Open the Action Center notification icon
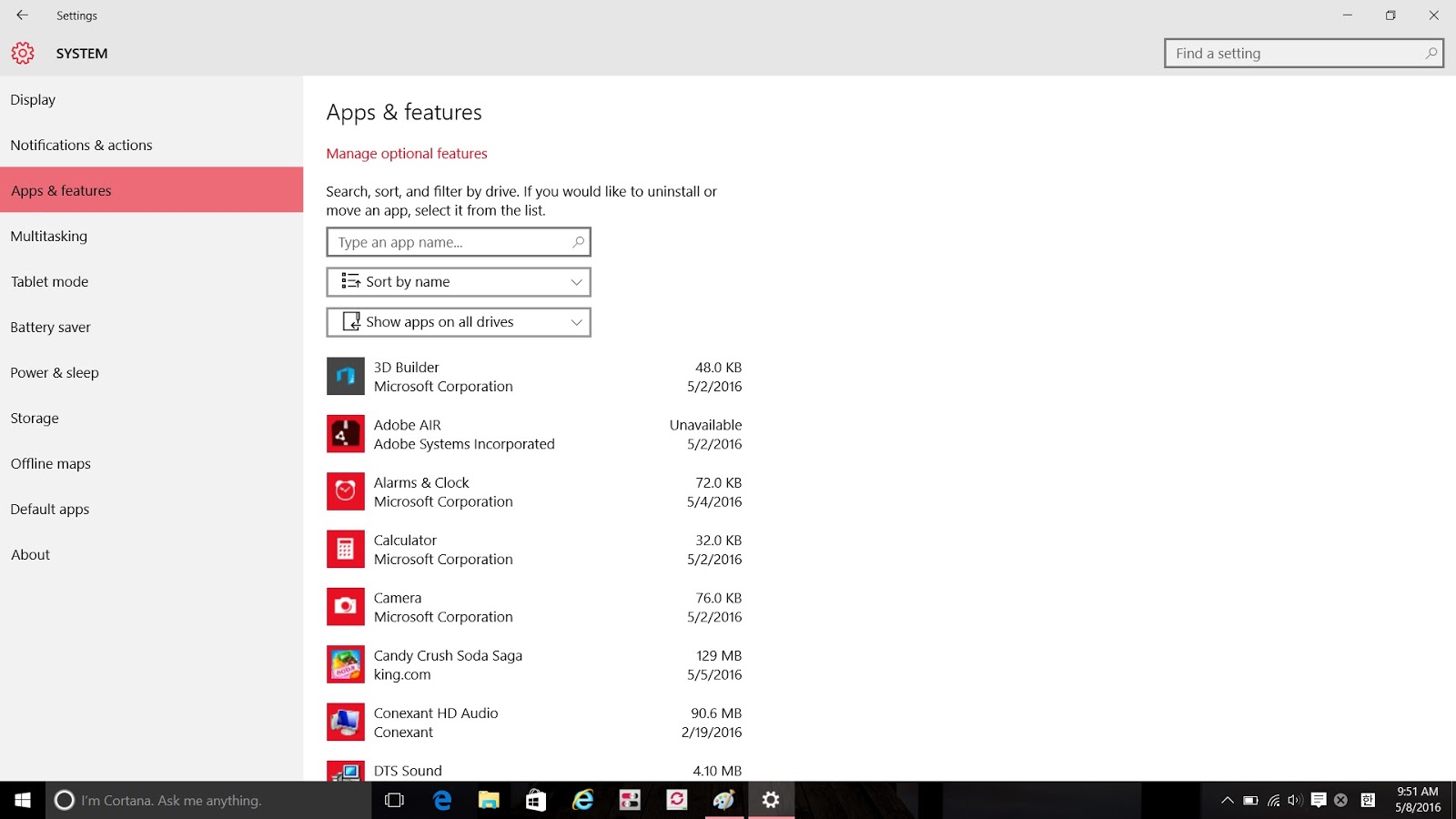Screen dimensions: 1456x819 (x=1319, y=800)
